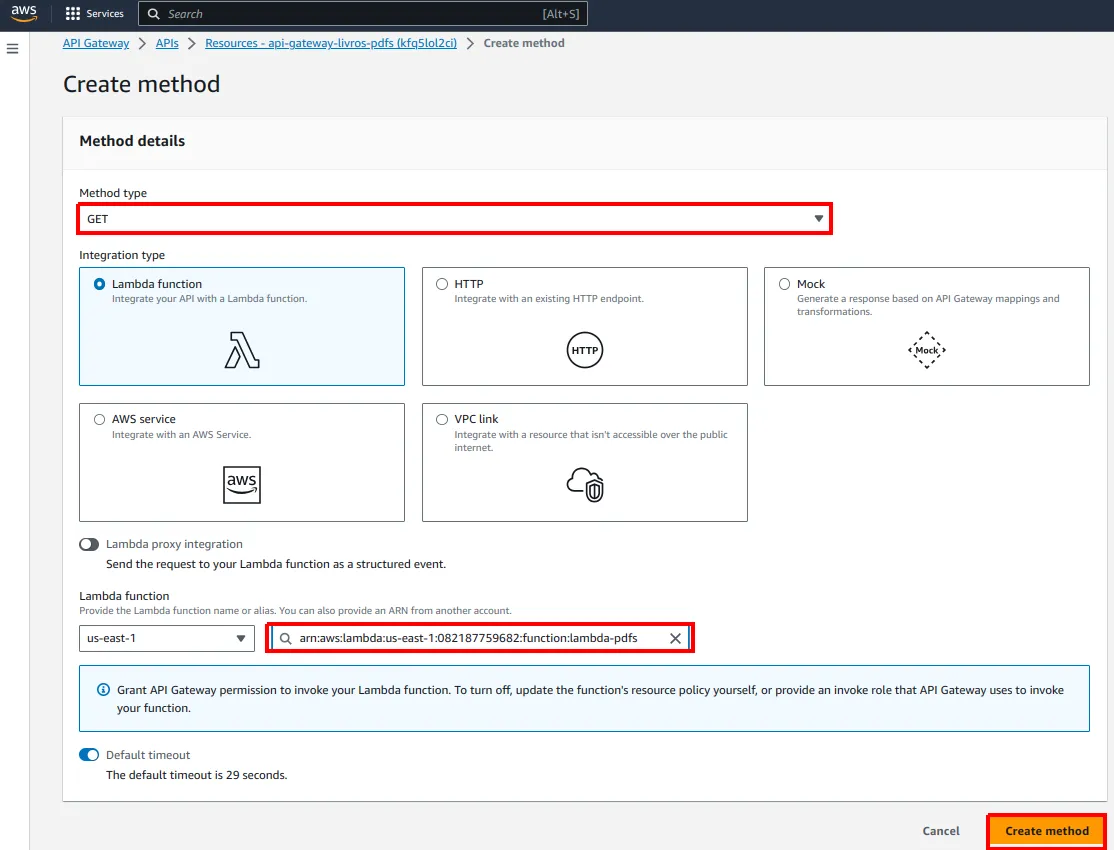Viewport: 1114px width, 850px height.
Task: Disable the Default timeout toggle
Action: tap(89, 755)
